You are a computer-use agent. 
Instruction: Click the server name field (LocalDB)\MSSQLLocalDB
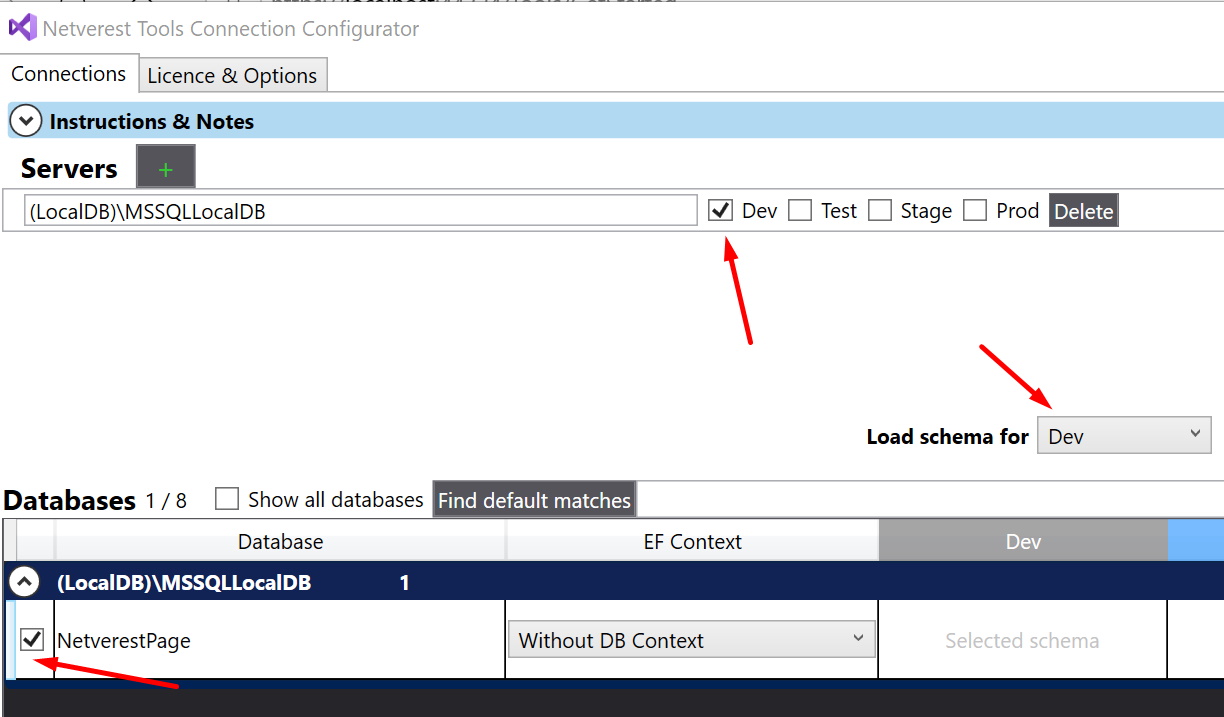pyautogui.click(x=360, y=211)
